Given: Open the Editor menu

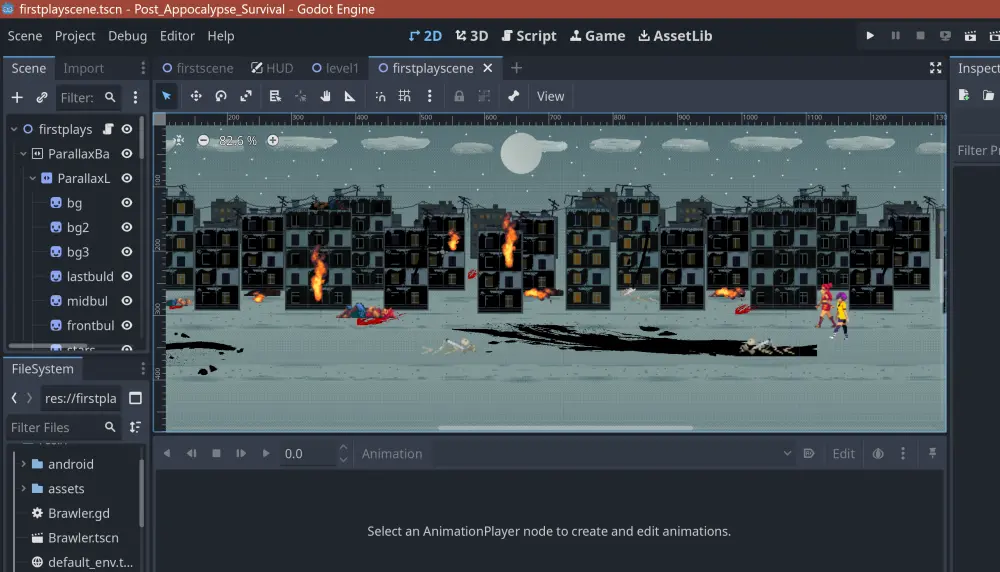Looking at the screenshot, I should pos(177,36).
